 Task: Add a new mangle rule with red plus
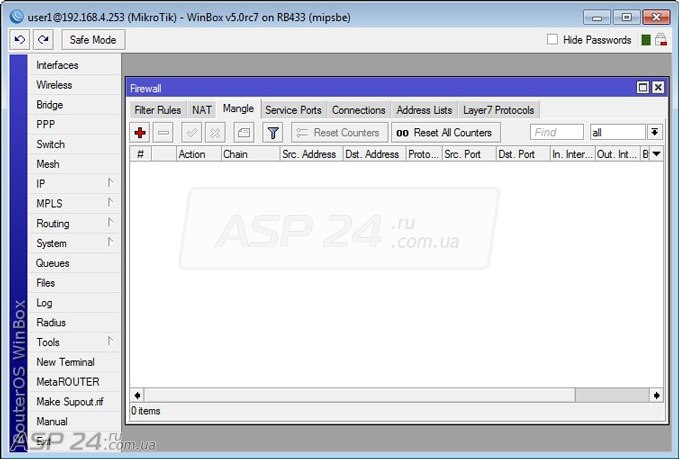pyautogui.click(x=140, y=133)
